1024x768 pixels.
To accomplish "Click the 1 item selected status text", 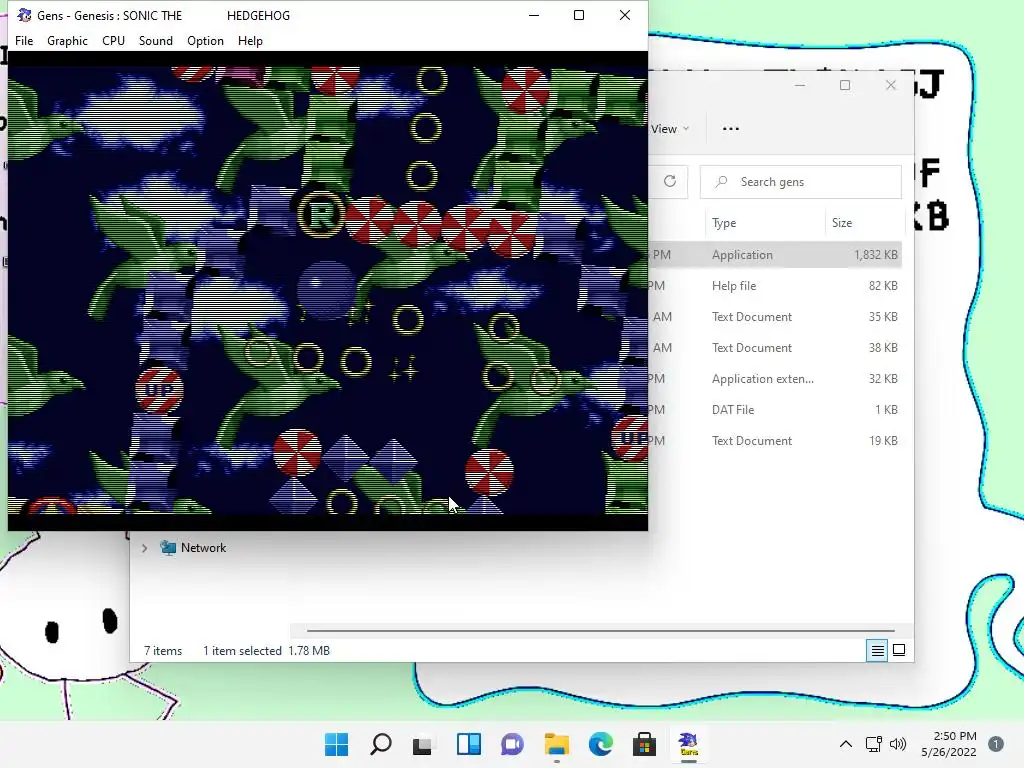I will 242,651.
